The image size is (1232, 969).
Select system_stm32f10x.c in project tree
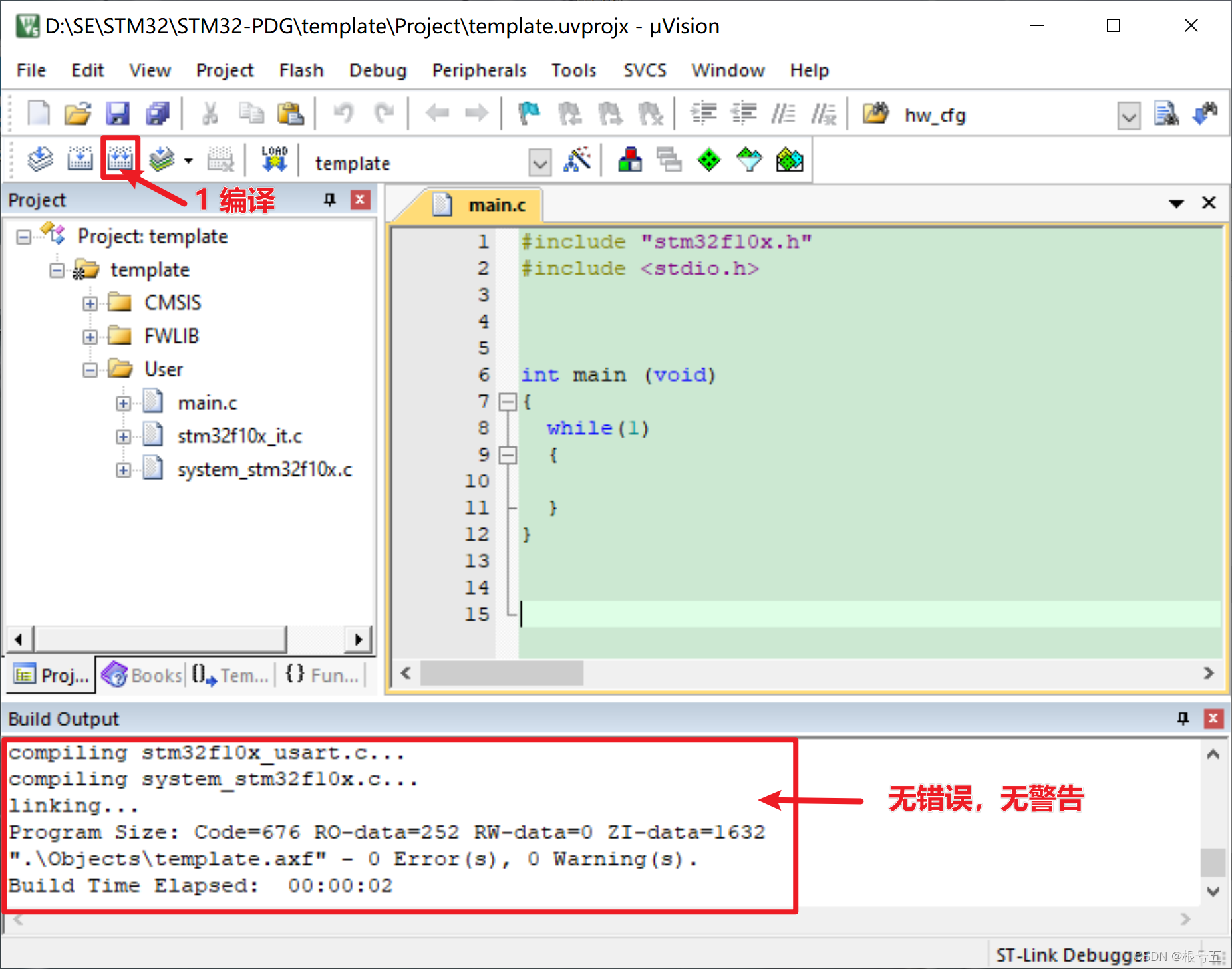pyautogui.click(x=264, y=470)
